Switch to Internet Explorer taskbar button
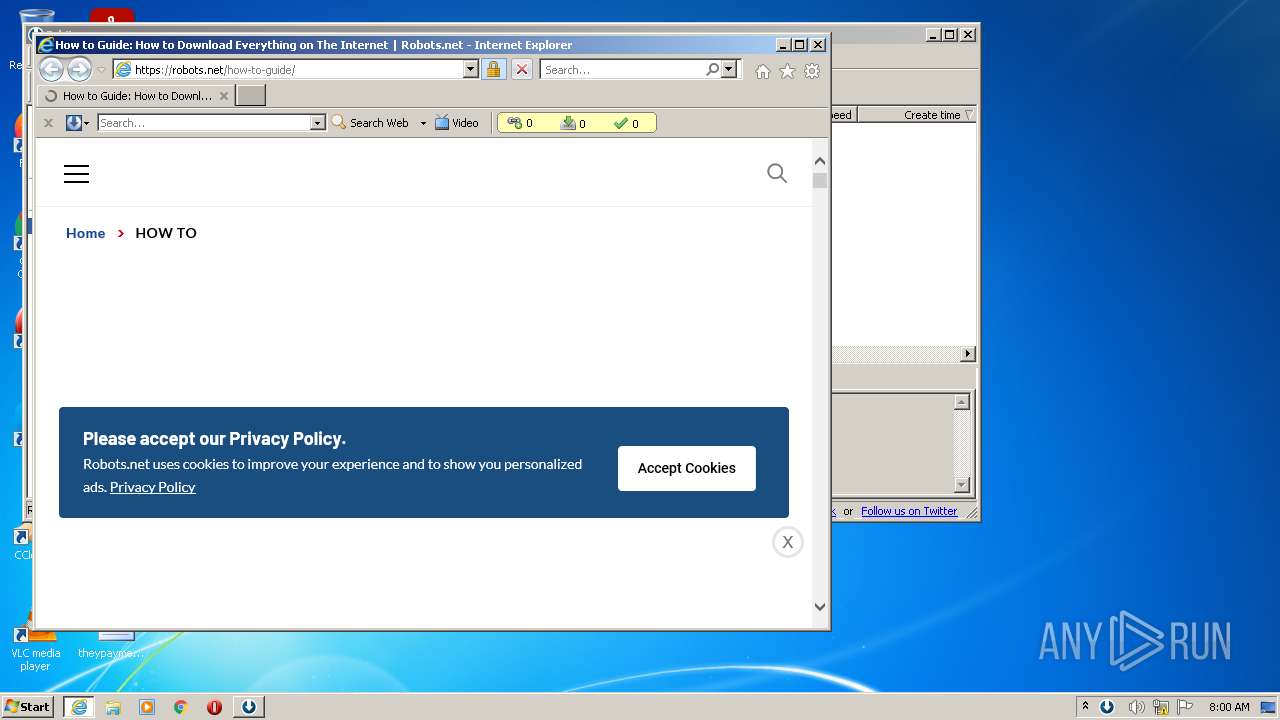The height and width of the screenshot is (720, 1280). 79,707
